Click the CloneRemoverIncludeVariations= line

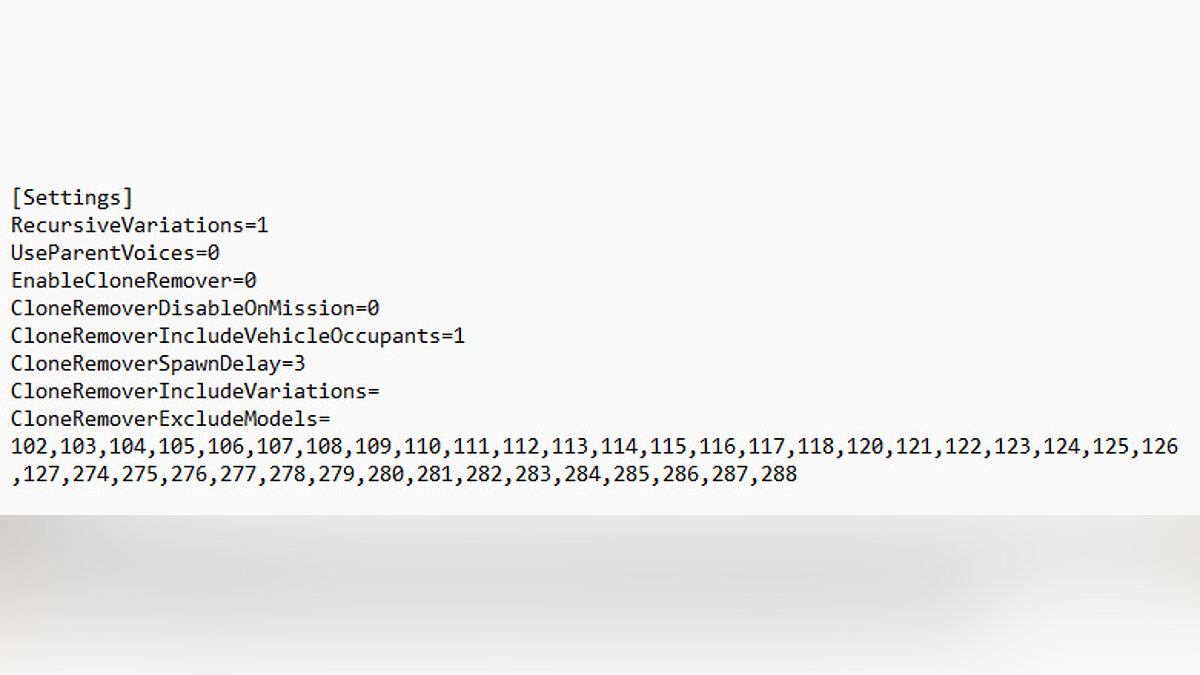point(195,391)
